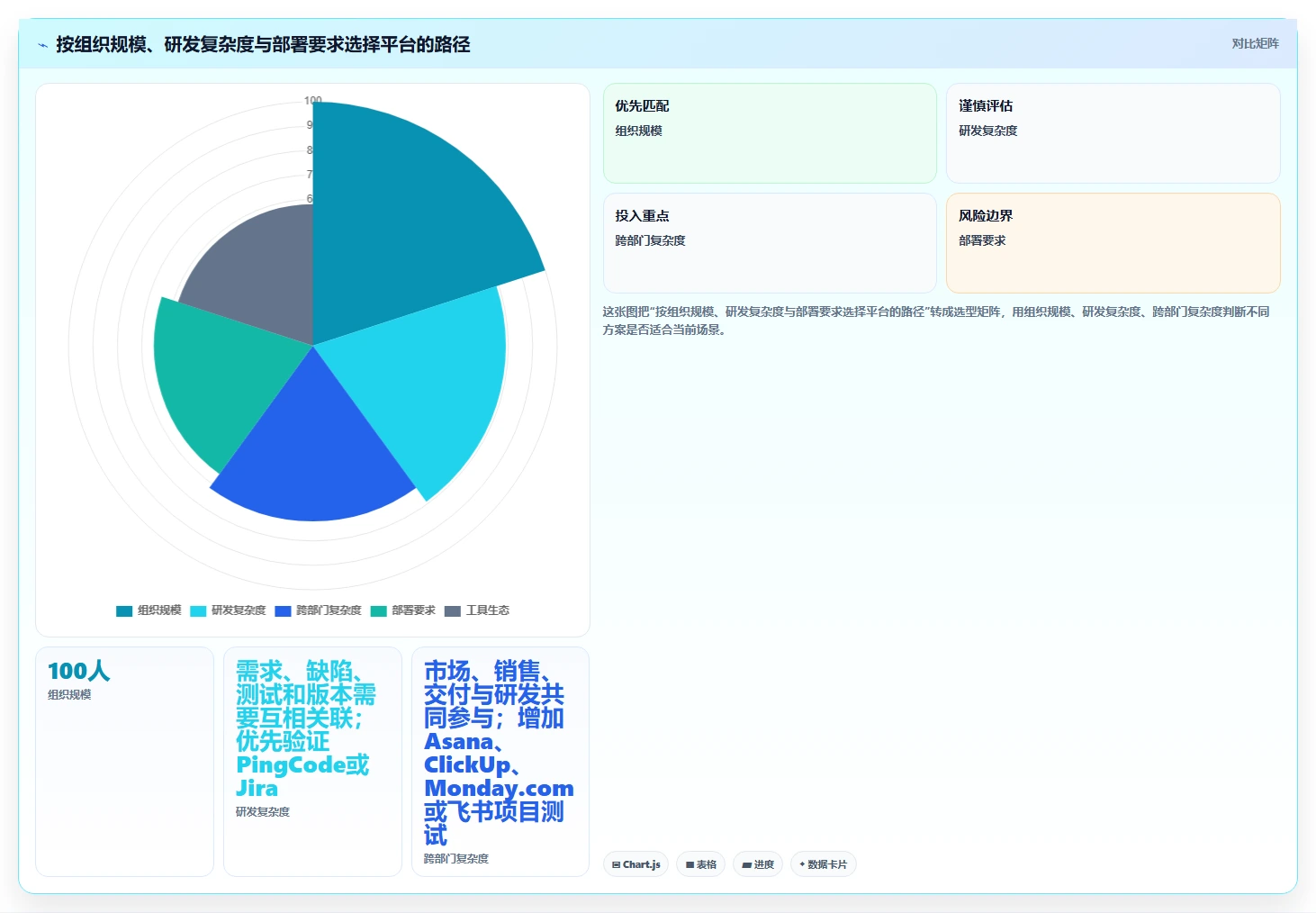Click 跨部门复杂度 subtitle in the 投入重点 card
This screenshot has width=1316, height=913.
tap(650, 240)
